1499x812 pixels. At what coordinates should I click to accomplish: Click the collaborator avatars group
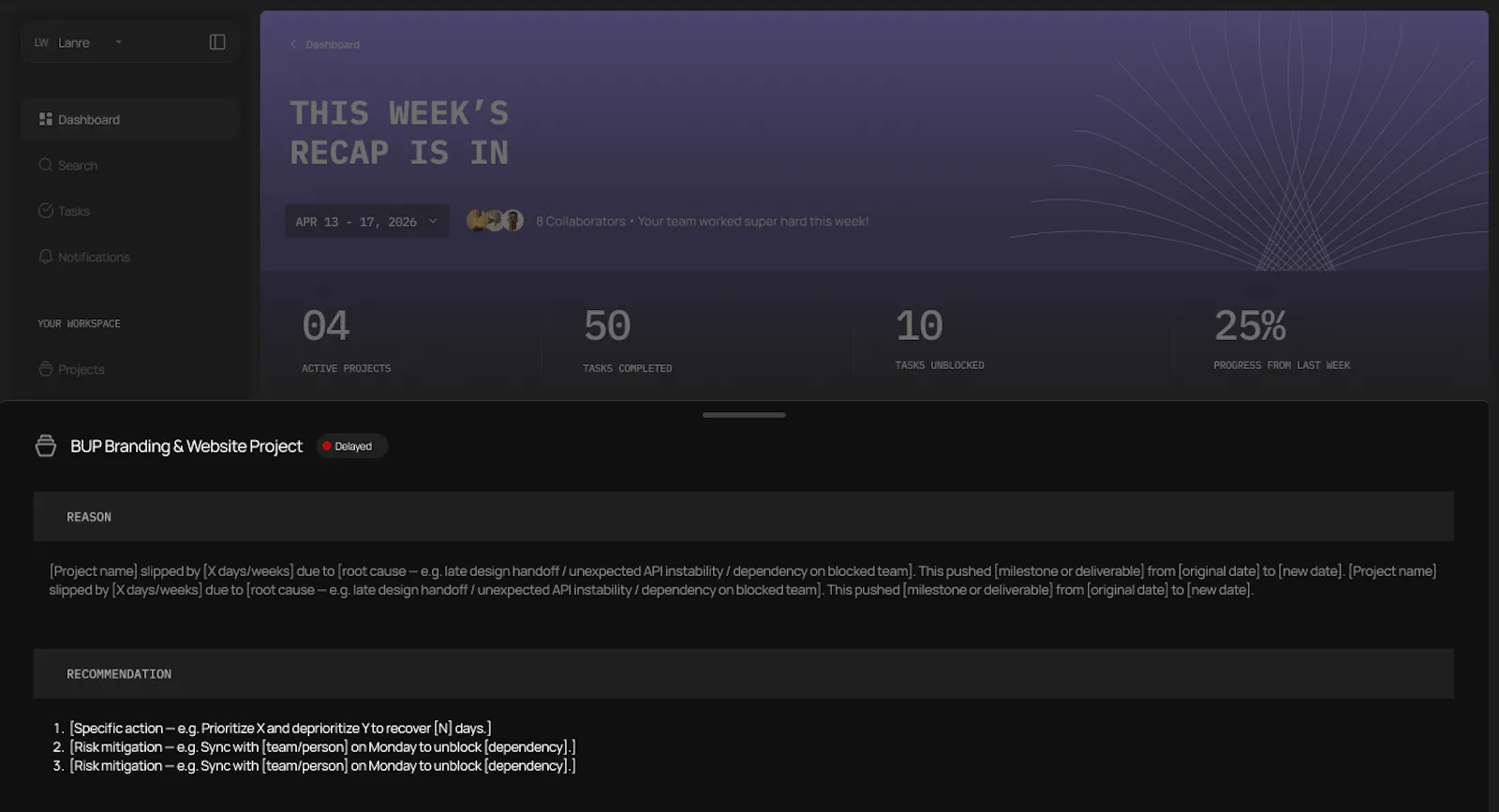click(495, 220)
